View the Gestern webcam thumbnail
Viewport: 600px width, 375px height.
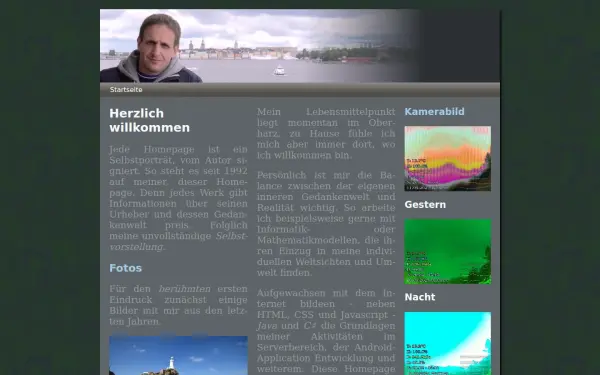coord(448,251)
